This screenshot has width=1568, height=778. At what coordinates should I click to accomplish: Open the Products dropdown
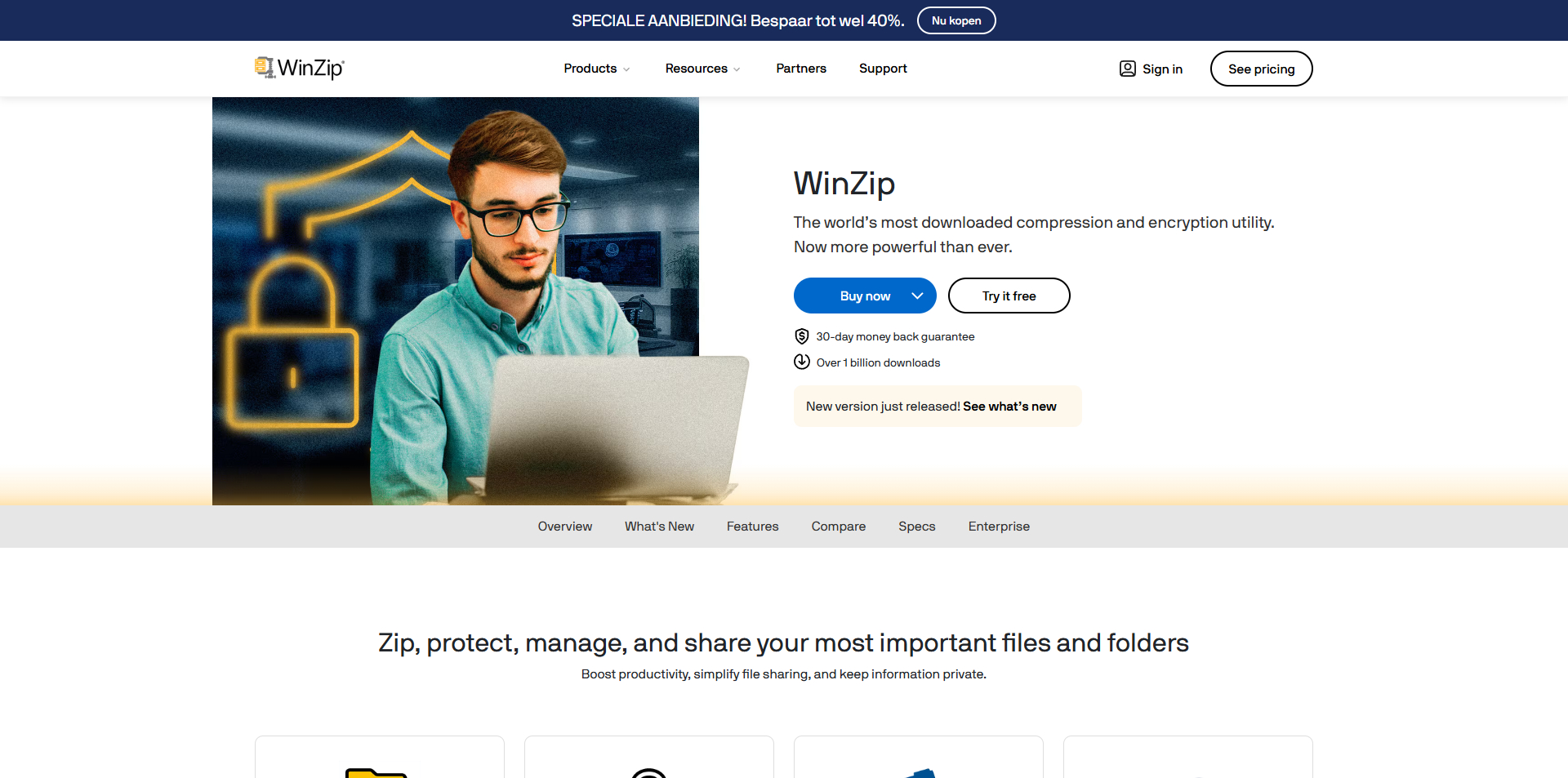(596, 69)
